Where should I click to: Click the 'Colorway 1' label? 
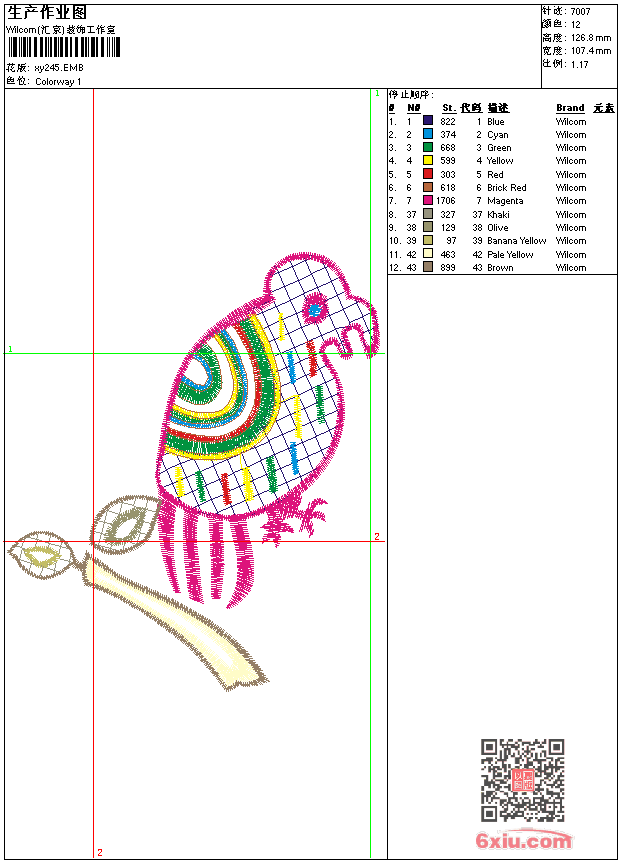(58, 82)
